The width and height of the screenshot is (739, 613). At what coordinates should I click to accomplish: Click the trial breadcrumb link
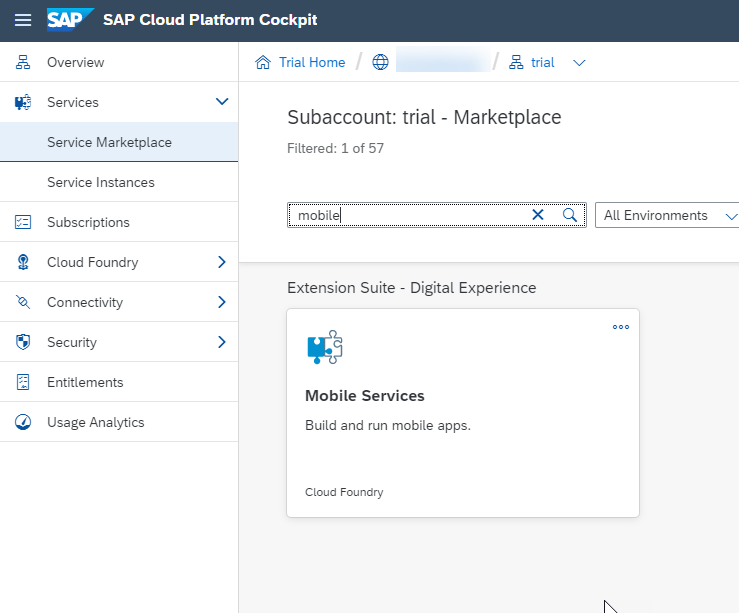(542, 62)
